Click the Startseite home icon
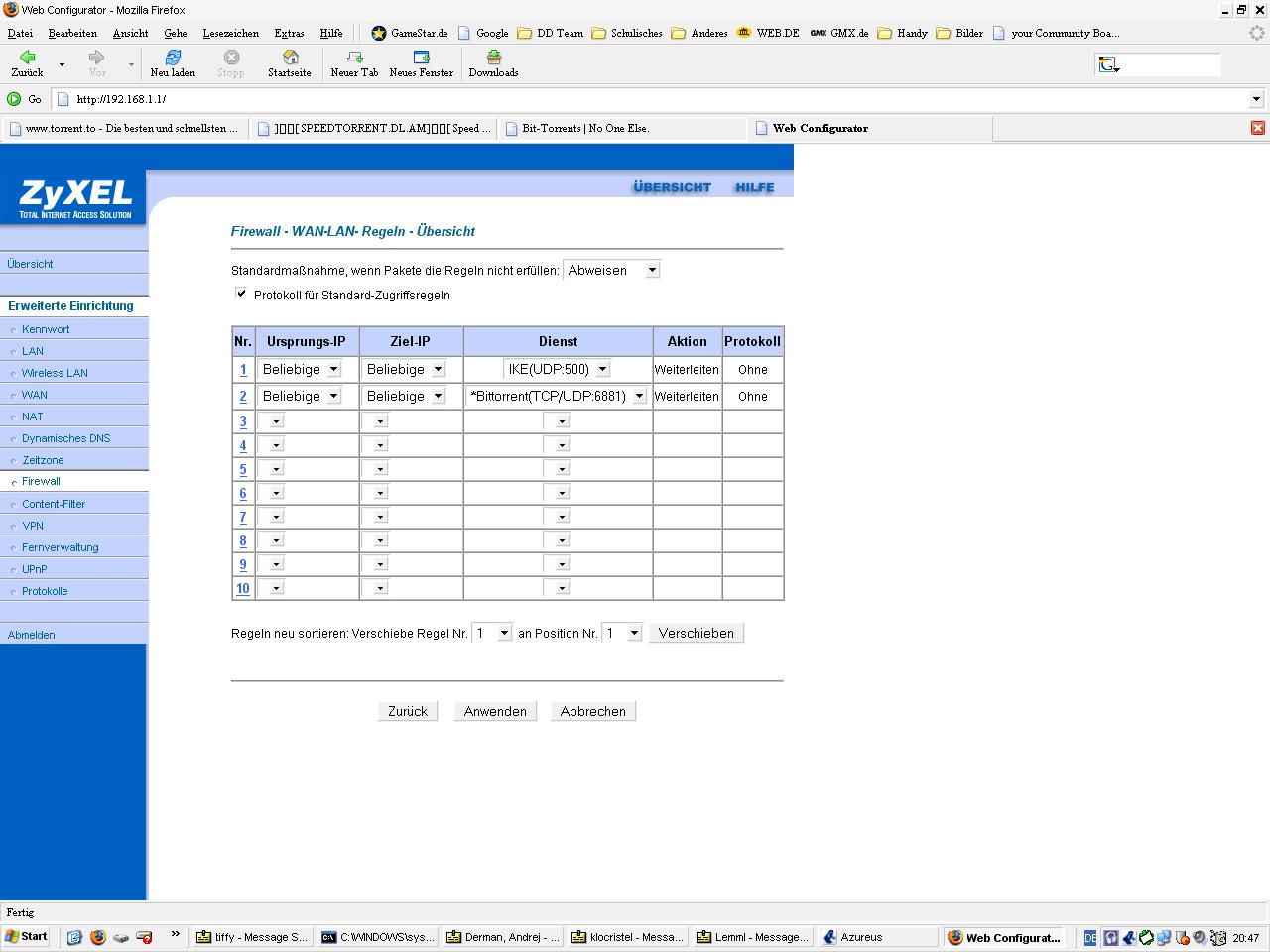The width and height of the screenshot is (1270, 952). (x=290, y=59)
